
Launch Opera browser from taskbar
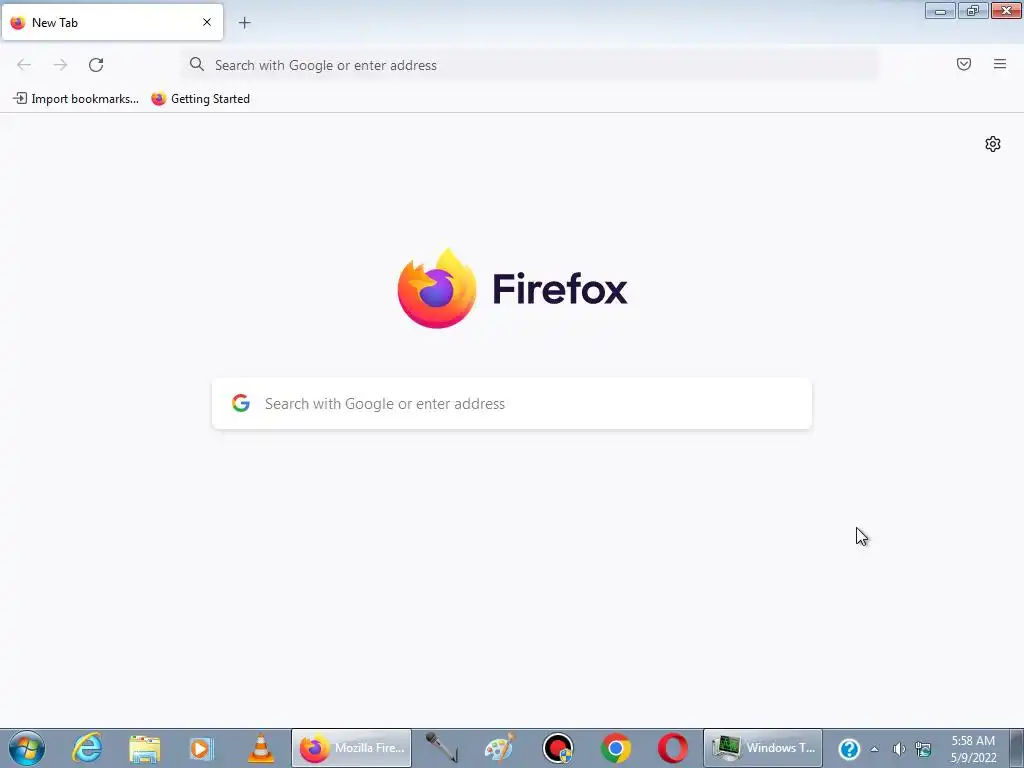coord(673,748)
